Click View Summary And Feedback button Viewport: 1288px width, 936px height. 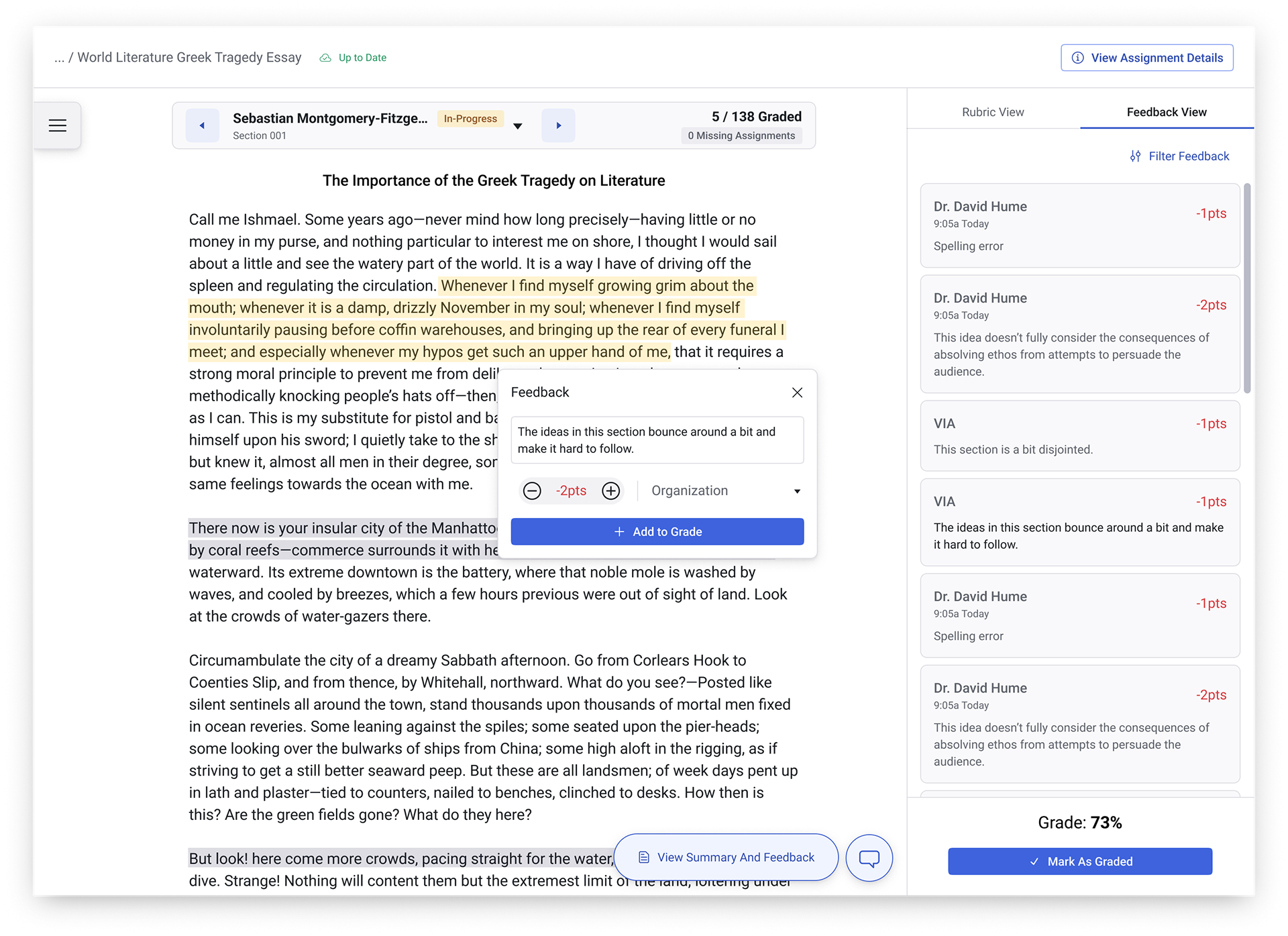coord(726,857)
